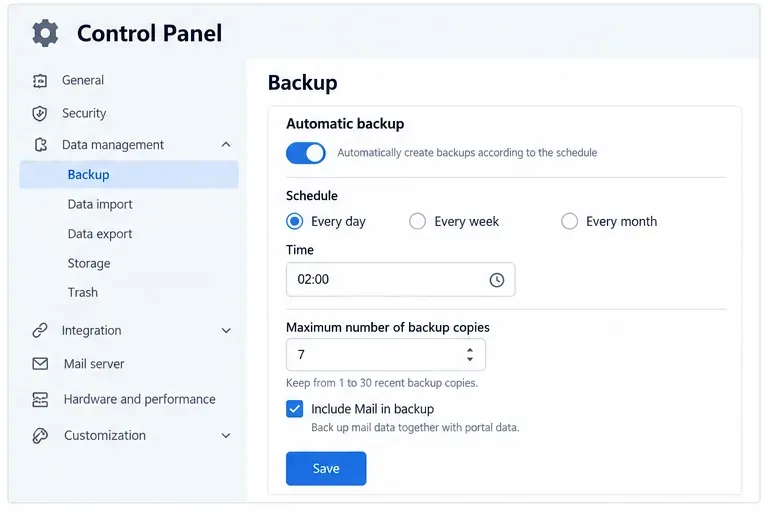
Task: Click the 'Maximum number of backup copies' label
Action: pyautogui.click(x=388, y=327)
